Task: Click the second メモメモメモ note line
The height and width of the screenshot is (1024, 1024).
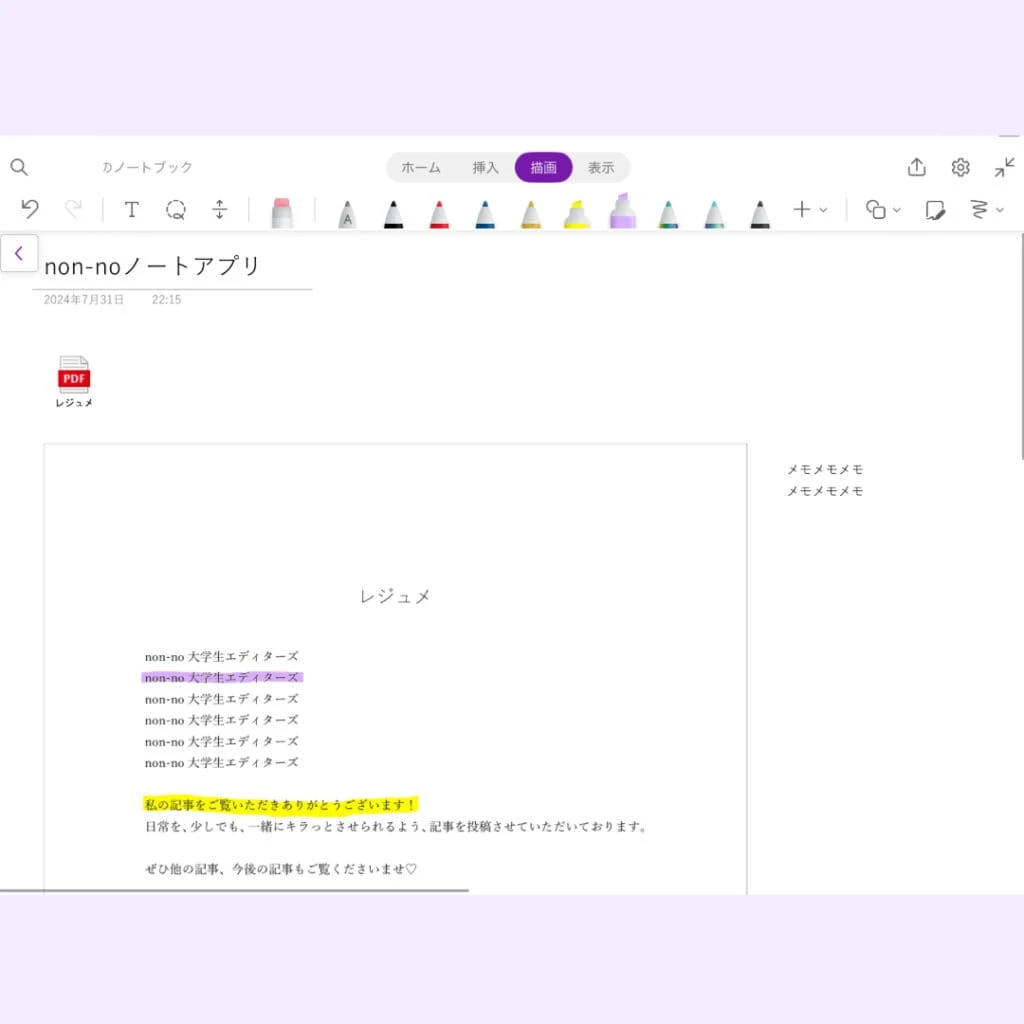Action: coord(825,491)
